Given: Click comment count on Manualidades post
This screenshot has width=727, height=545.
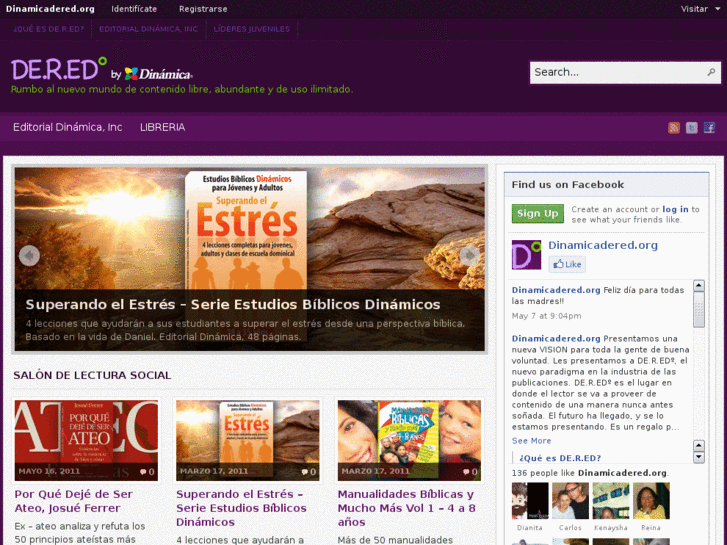Looking at the screenshot, I should [470, 472].
